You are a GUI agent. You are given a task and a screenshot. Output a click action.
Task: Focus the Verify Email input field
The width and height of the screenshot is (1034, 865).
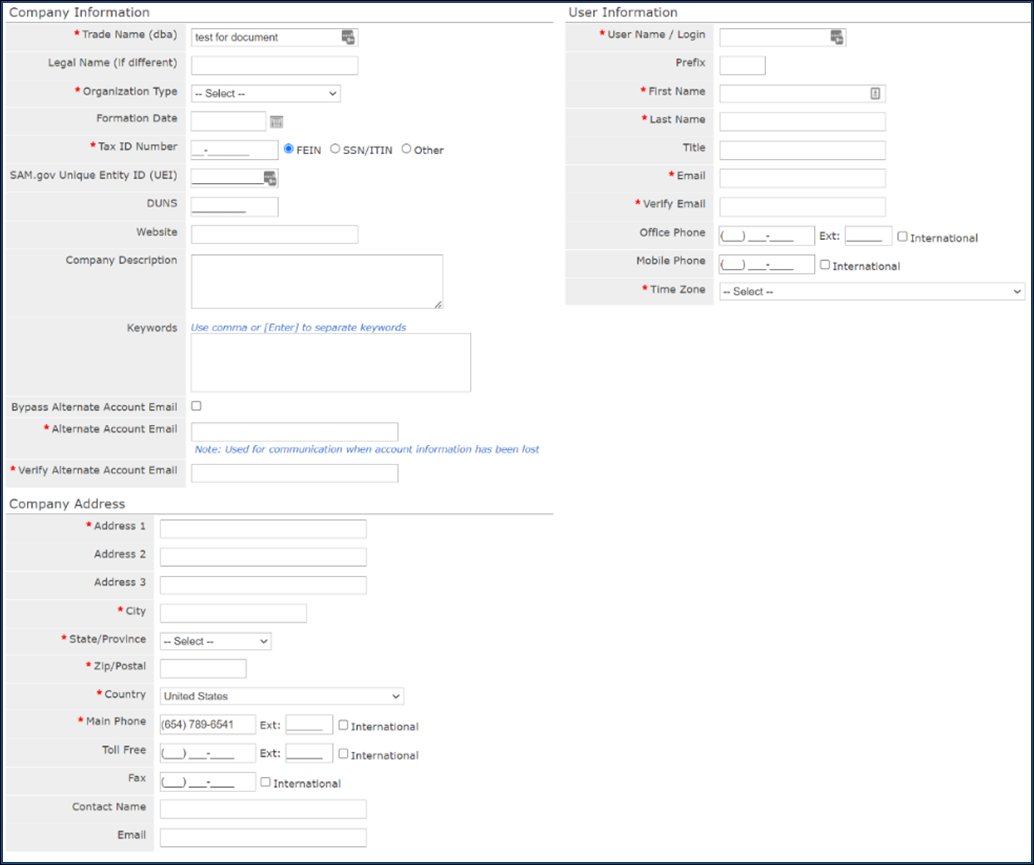tap(803, 206)
